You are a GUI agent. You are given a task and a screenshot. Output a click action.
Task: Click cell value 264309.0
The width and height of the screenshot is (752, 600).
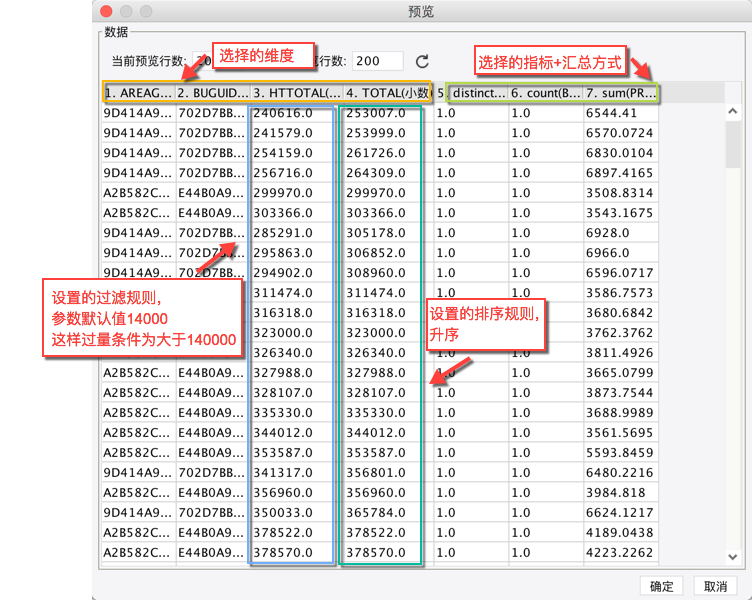(x=376, y=173)
